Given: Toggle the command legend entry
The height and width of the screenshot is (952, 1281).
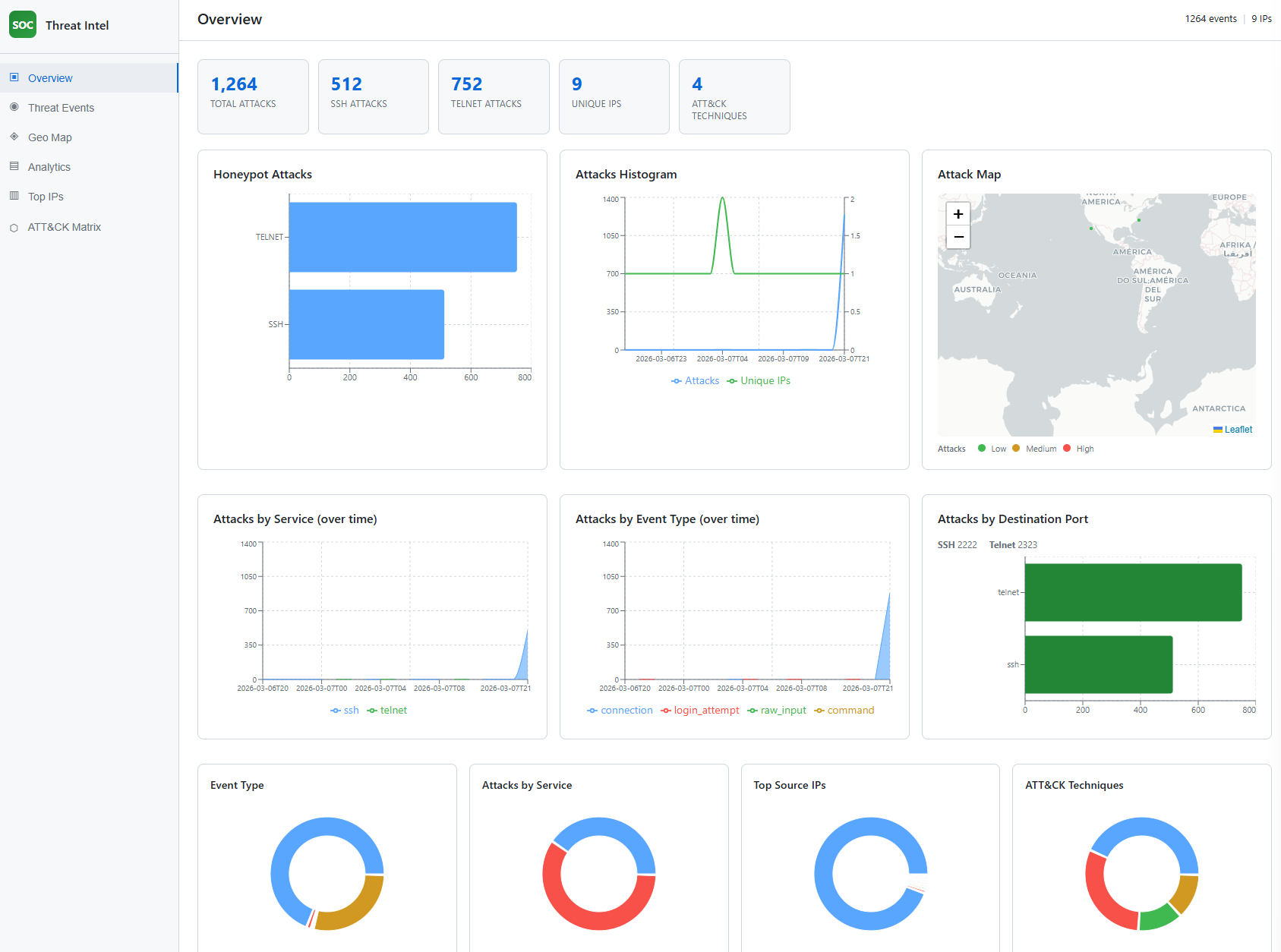Looking at the screenshot, I should pyautogui.click(x=844, y=711).
